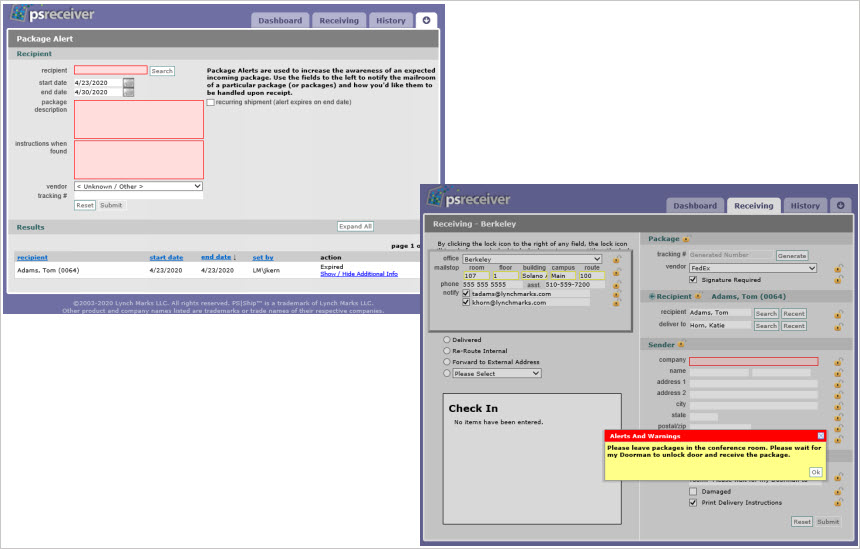Select the Re-Route Internal radio option
The width and height of the screenshot is (860, 549).
[x=446, y=350]
